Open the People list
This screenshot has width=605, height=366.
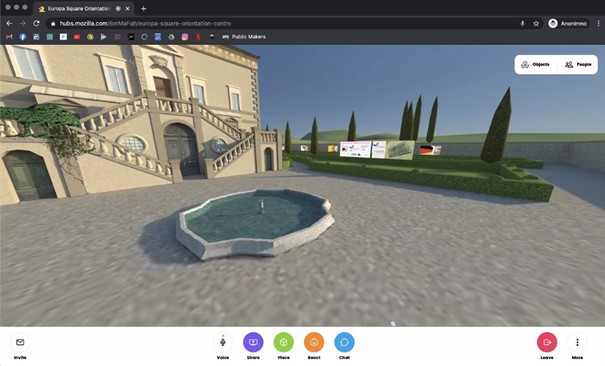click(x=578, y=64)
